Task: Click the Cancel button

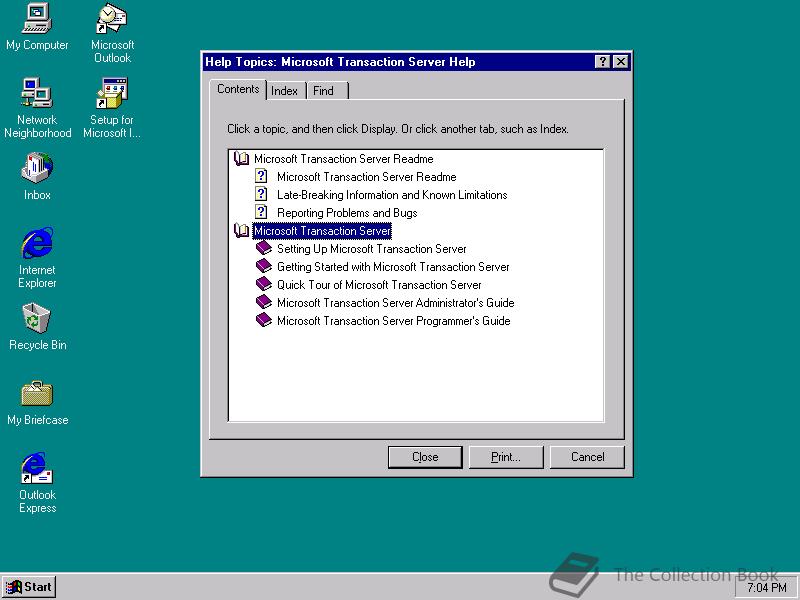Action: (587, 457)
